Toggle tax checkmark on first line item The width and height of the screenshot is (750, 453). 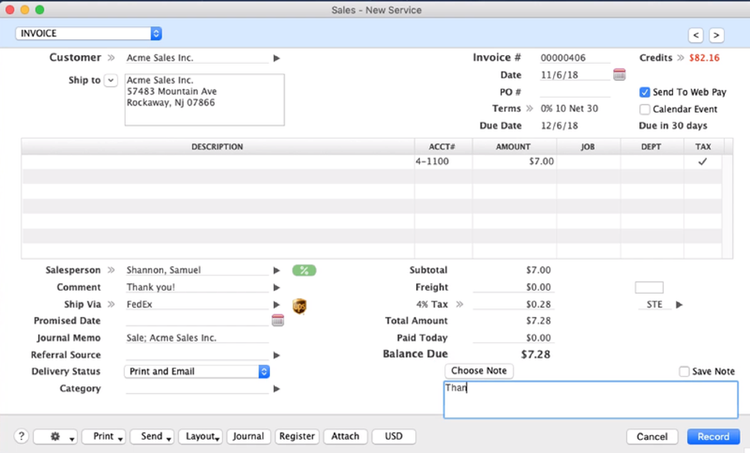point(702,162)
